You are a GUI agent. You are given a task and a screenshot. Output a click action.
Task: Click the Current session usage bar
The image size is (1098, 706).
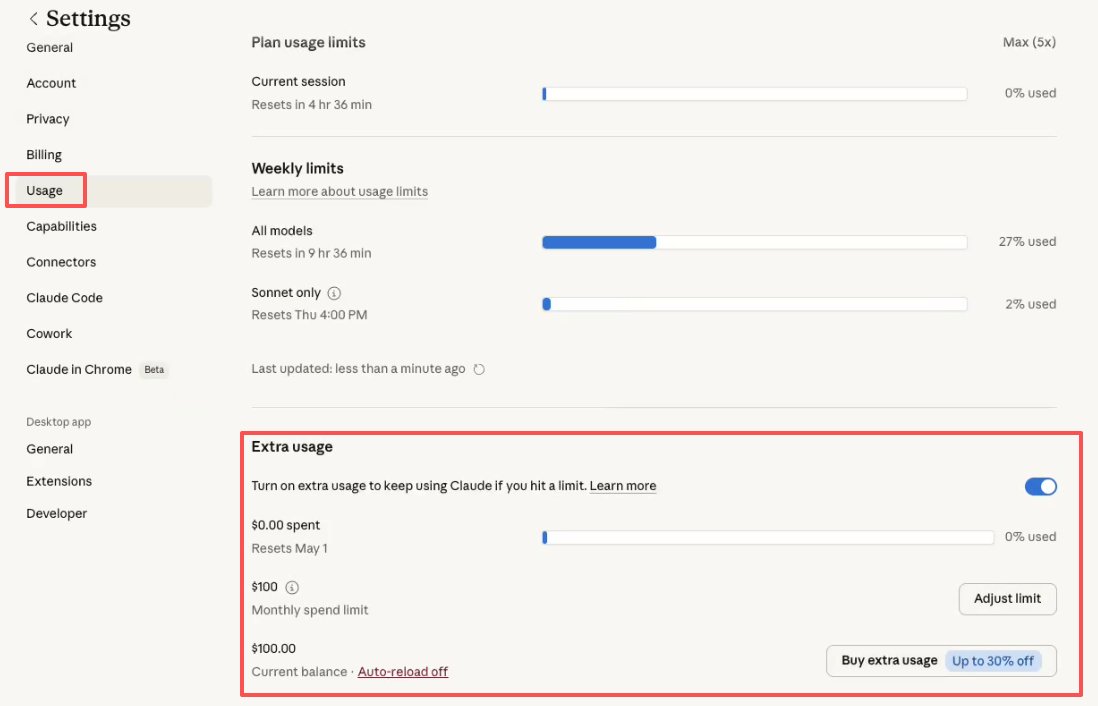point(754,94)
